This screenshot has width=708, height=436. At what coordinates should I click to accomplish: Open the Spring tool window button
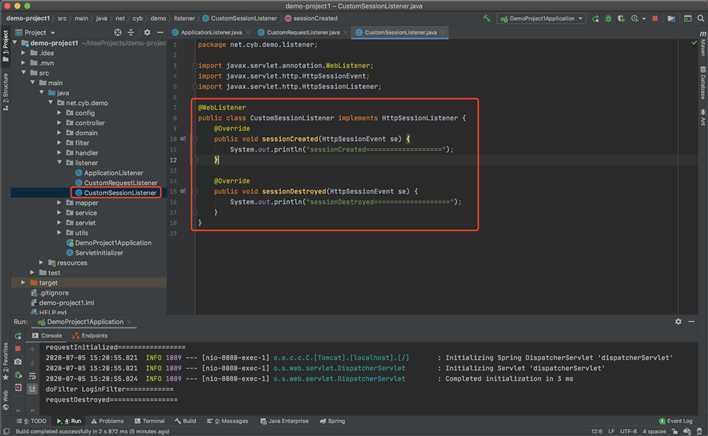point(333,421)
